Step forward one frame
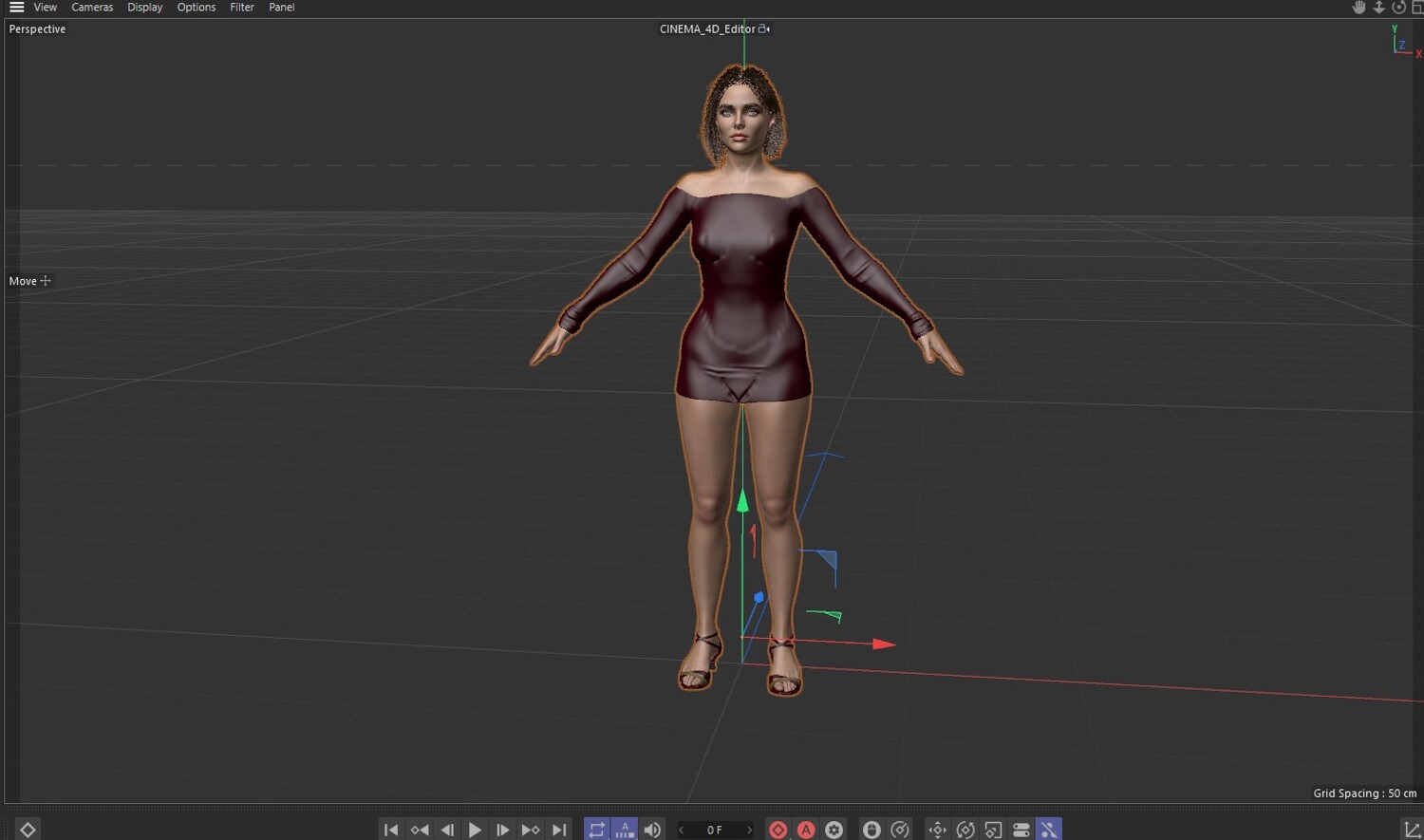This screenshot has width=1424, height=840. 503,830
